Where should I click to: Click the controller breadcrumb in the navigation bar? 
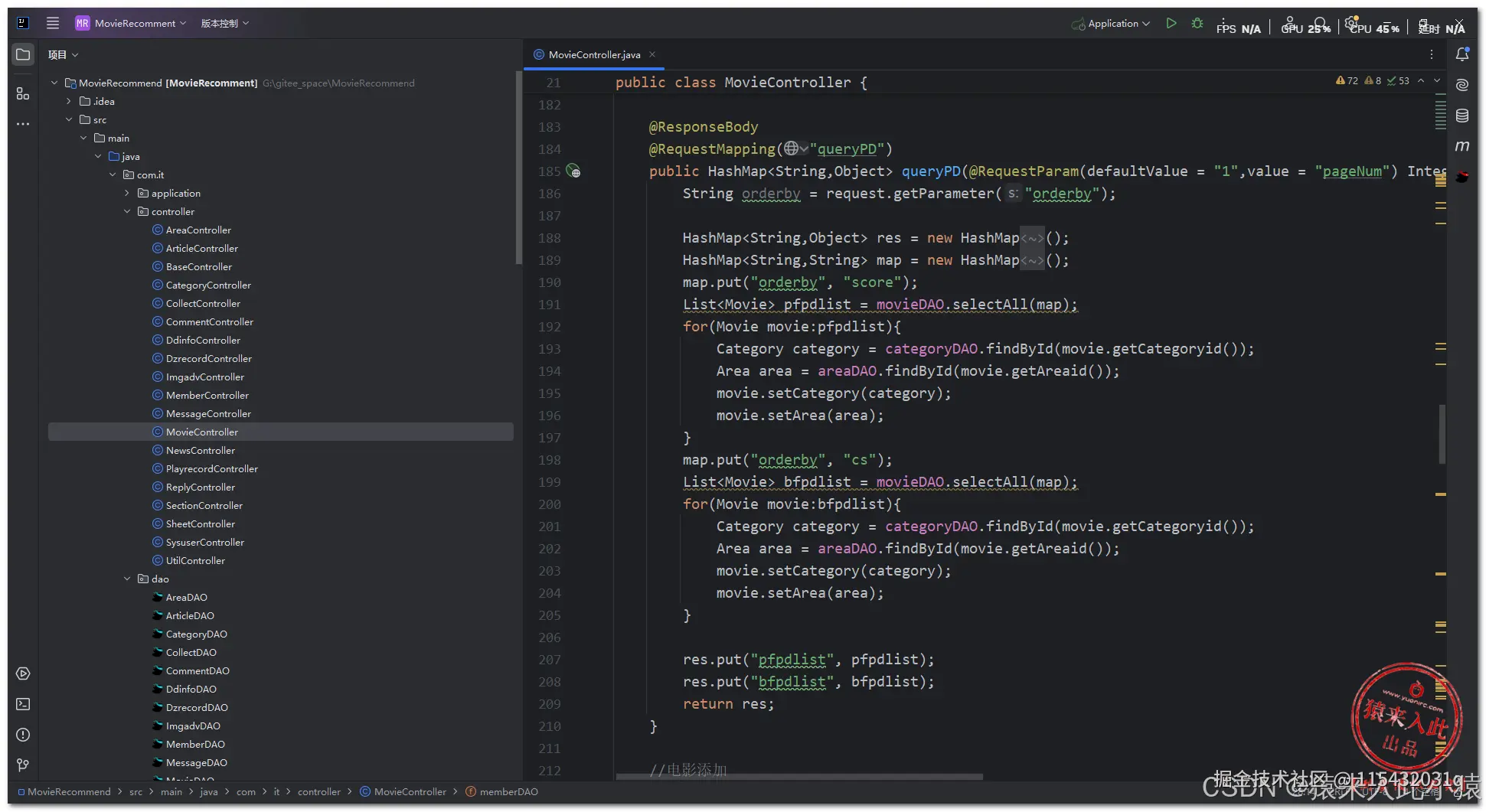(318, 792)
